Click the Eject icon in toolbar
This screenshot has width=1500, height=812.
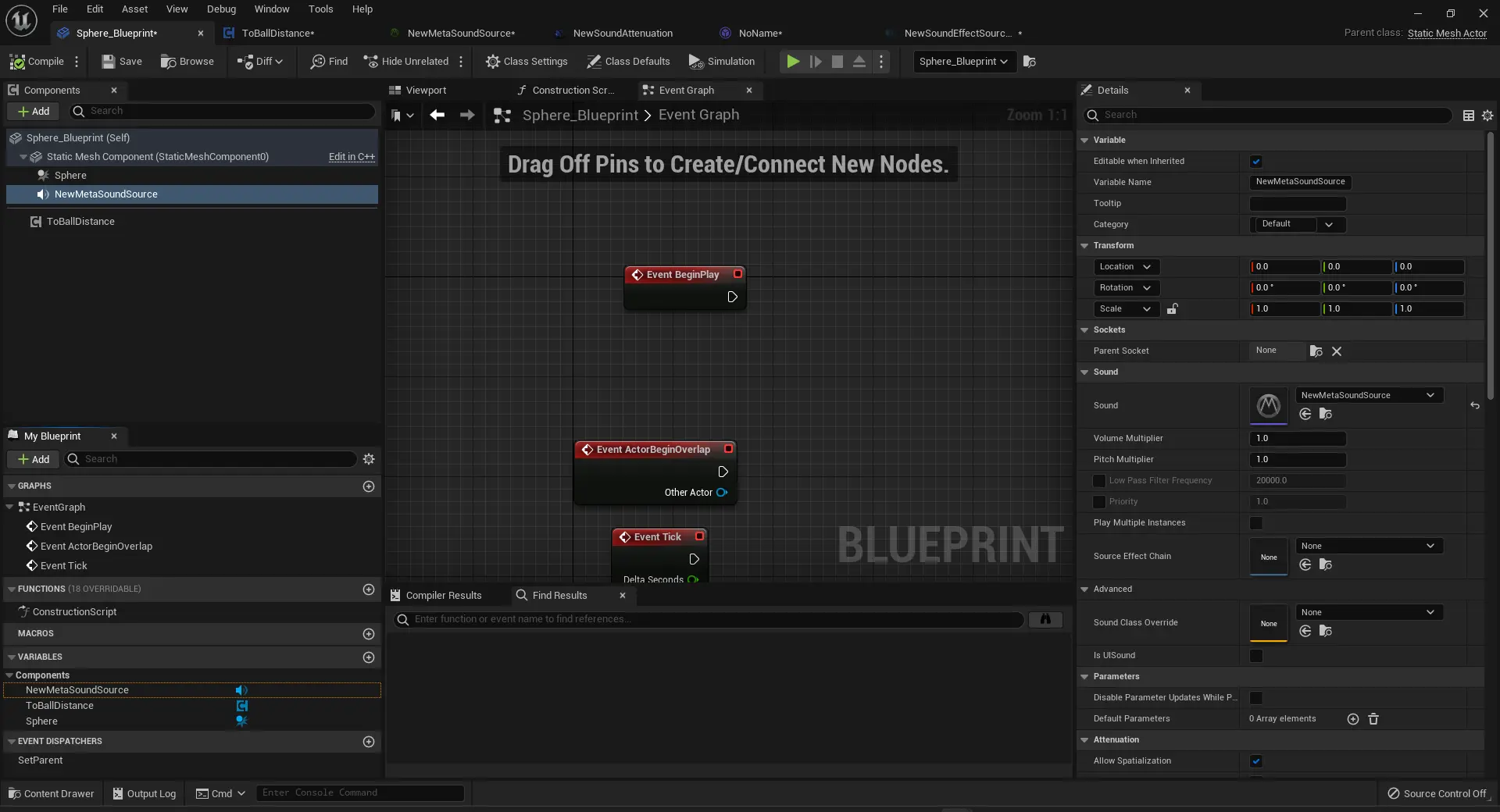coord(859,62)
